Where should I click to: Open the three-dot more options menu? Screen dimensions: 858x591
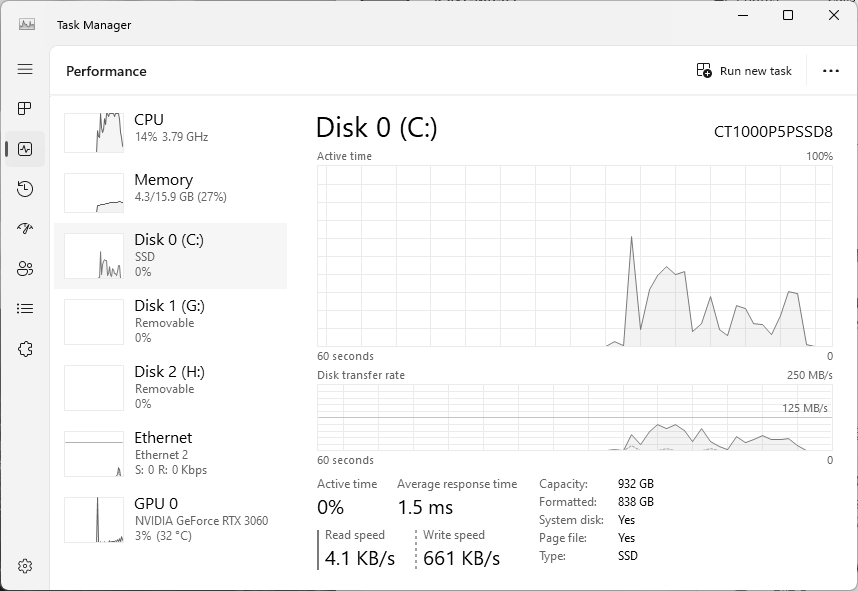click(x=830, y=71)
